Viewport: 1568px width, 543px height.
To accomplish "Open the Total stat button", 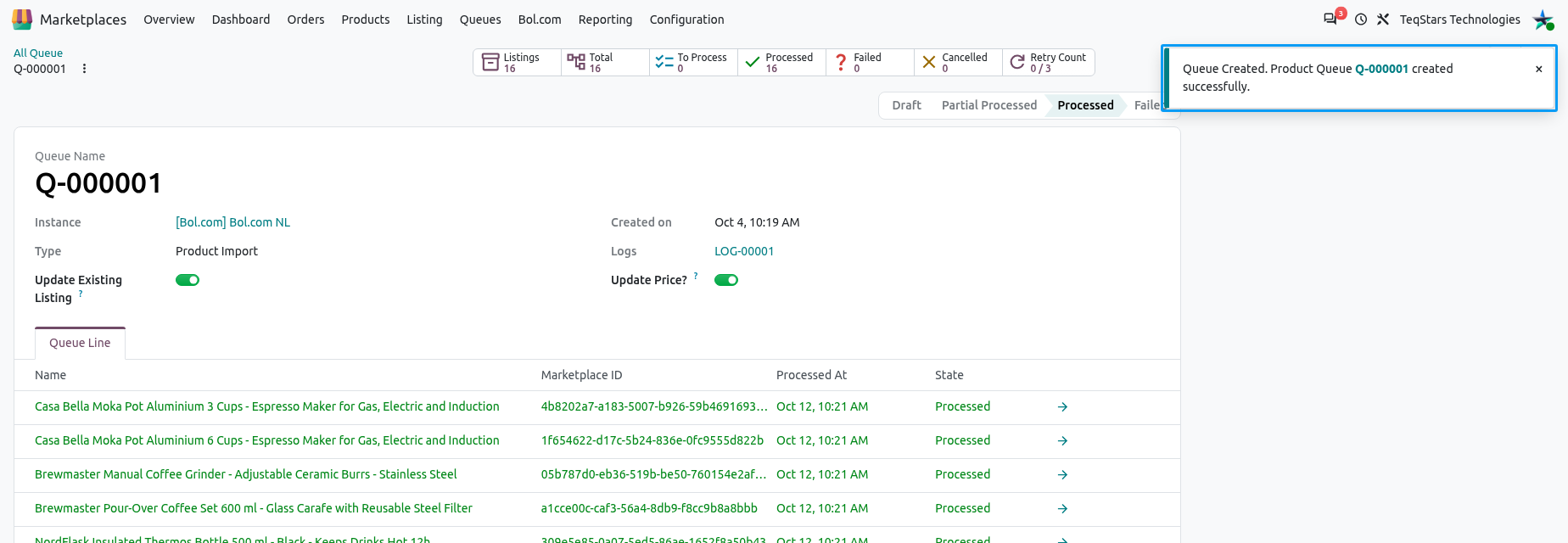I will (x=606, y=63).
